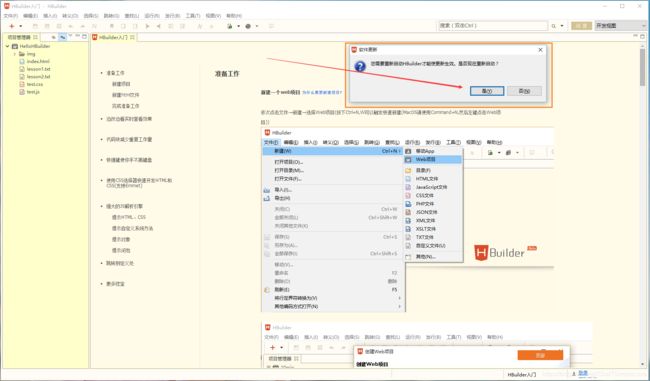Maximize the editor area
The image size is (650, 381).
(x=643, y=36)
